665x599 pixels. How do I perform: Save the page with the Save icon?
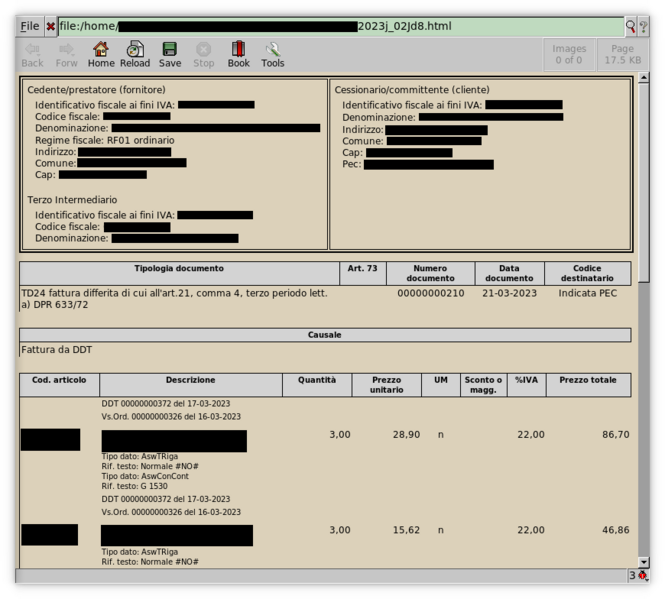tap(170, 54)
